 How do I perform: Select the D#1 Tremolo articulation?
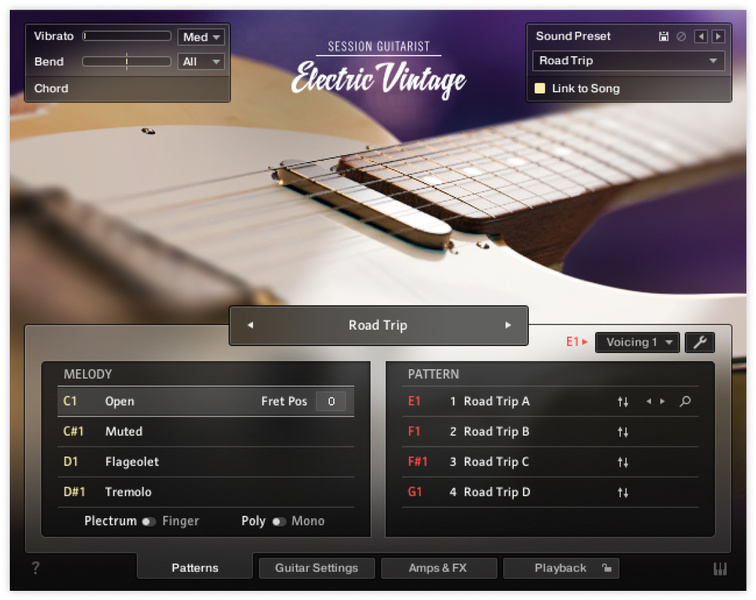(206, 492)
